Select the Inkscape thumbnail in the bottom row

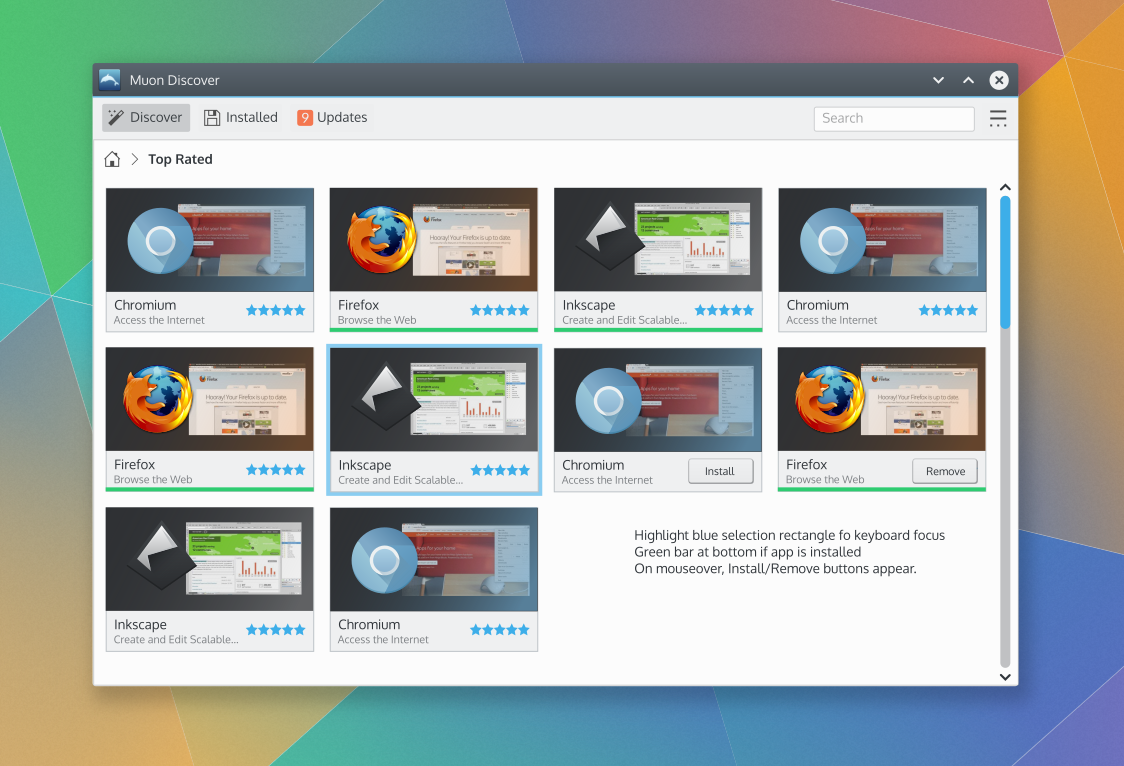coord(209,559)
